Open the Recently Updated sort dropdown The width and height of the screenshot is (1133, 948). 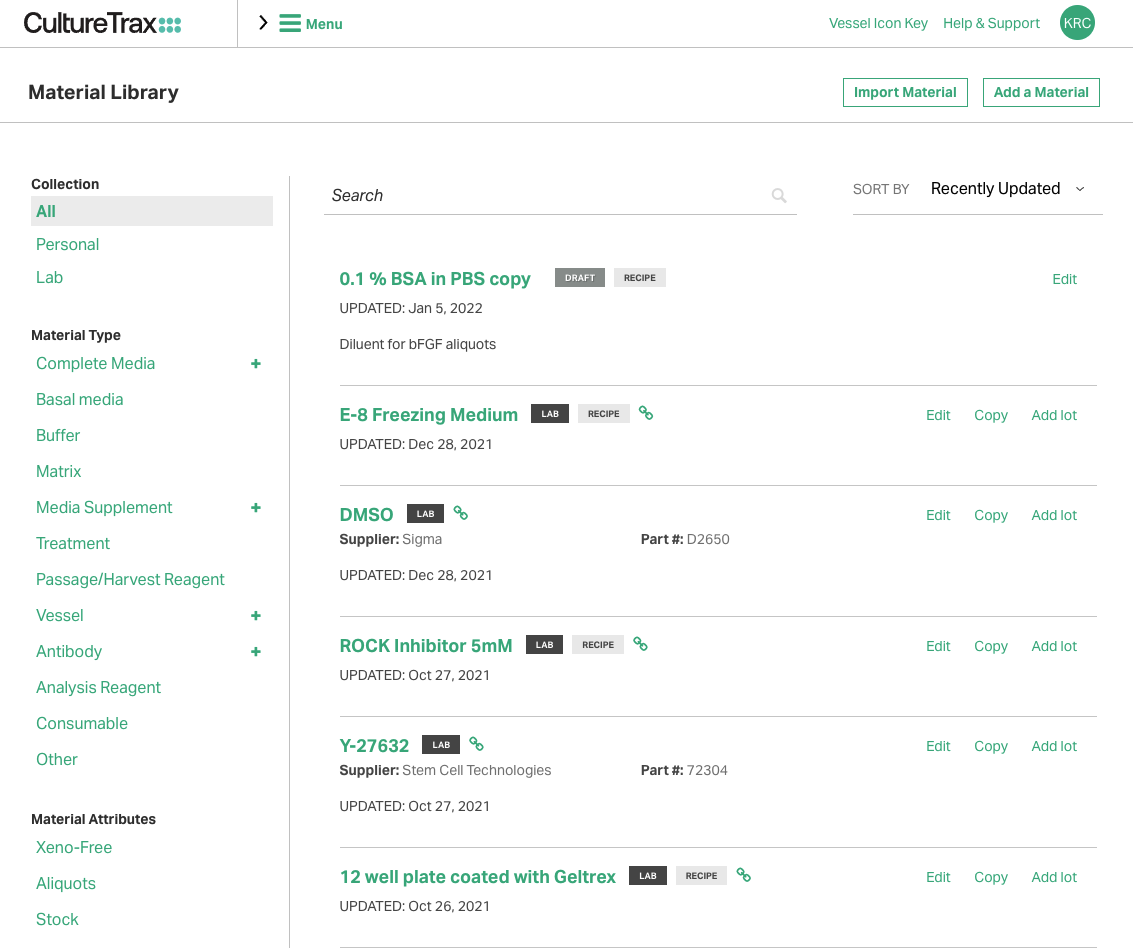(x=1007, y=189)
